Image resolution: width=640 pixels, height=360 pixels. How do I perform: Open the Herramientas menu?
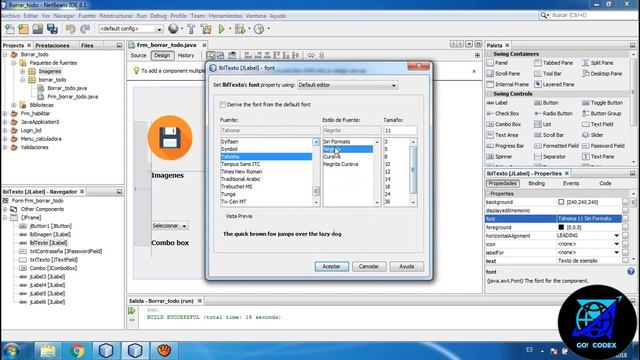[x=225, y=16]
